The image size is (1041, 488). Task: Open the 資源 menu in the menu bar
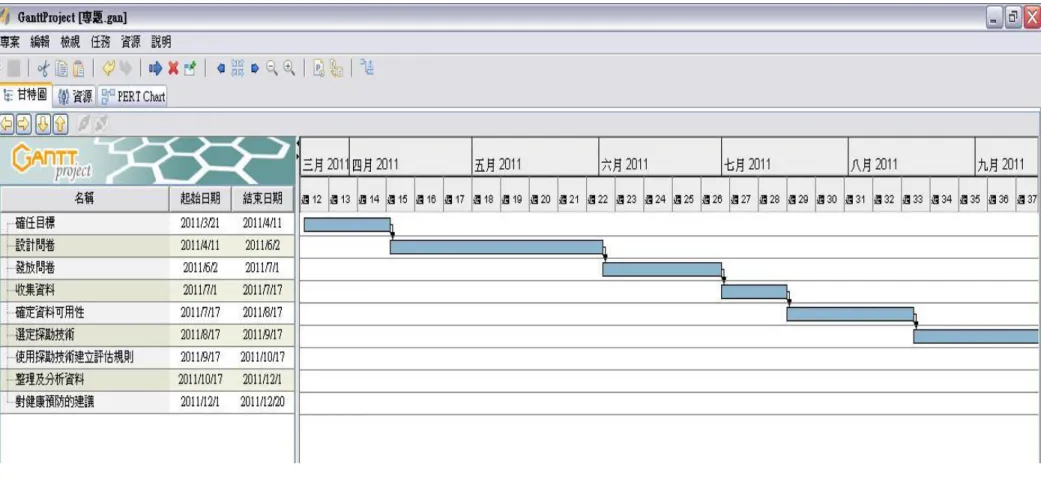131,42
